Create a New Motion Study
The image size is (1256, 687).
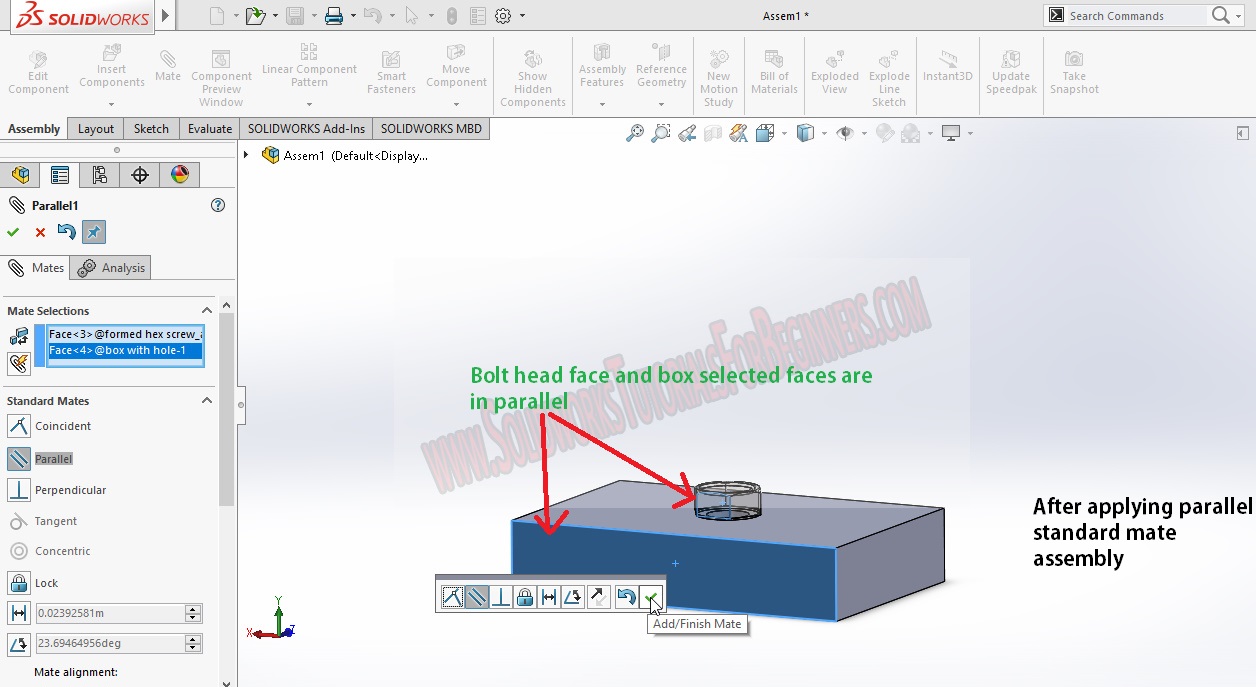(718, 70)
